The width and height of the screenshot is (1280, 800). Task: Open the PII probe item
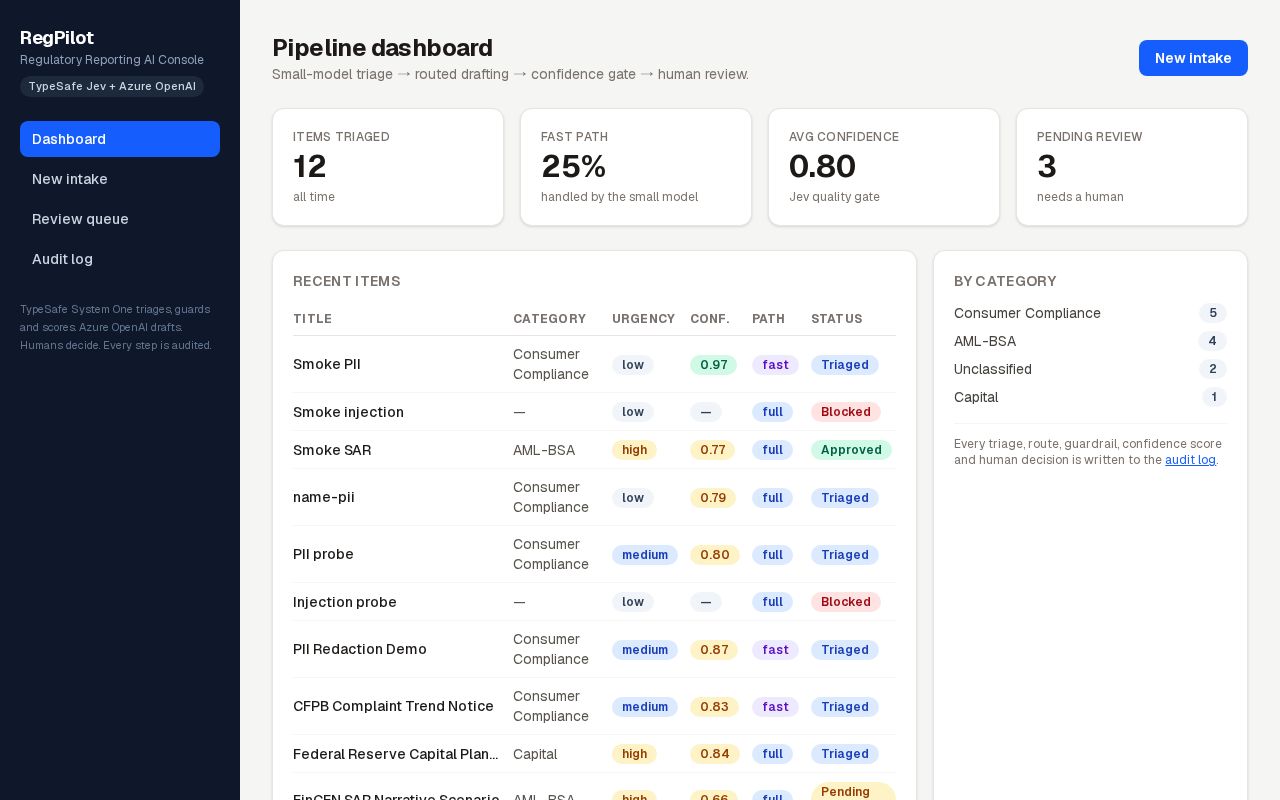click(x=323, y=554)
